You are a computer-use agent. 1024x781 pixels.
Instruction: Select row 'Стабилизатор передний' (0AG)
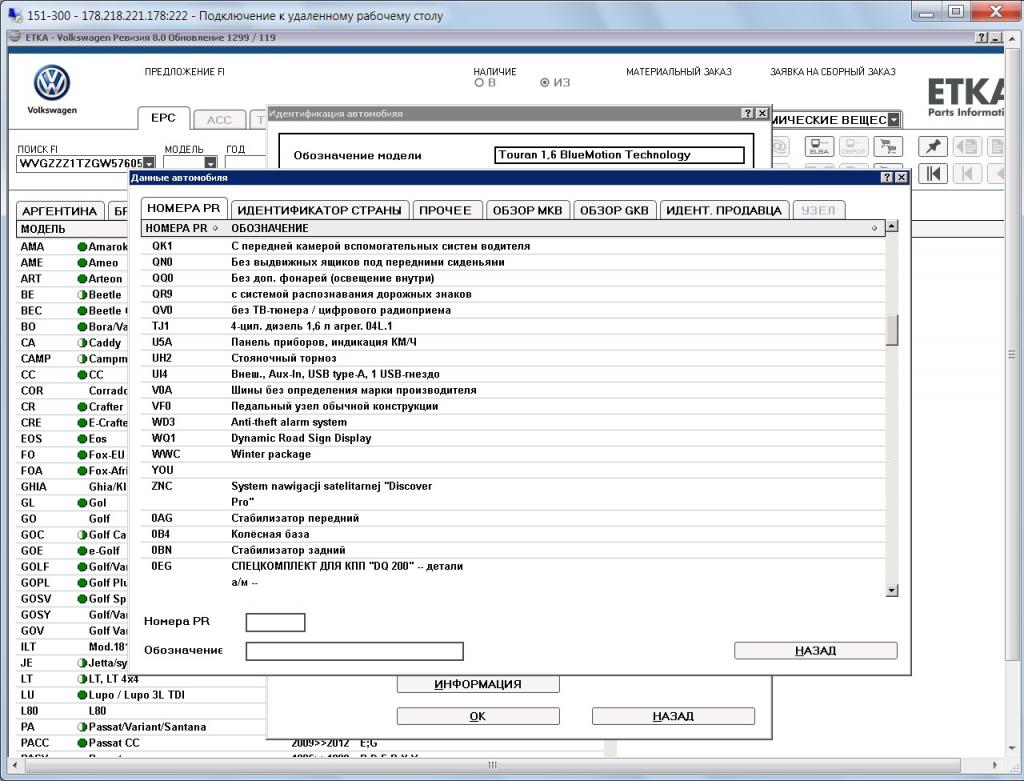(x=513, y=518)
